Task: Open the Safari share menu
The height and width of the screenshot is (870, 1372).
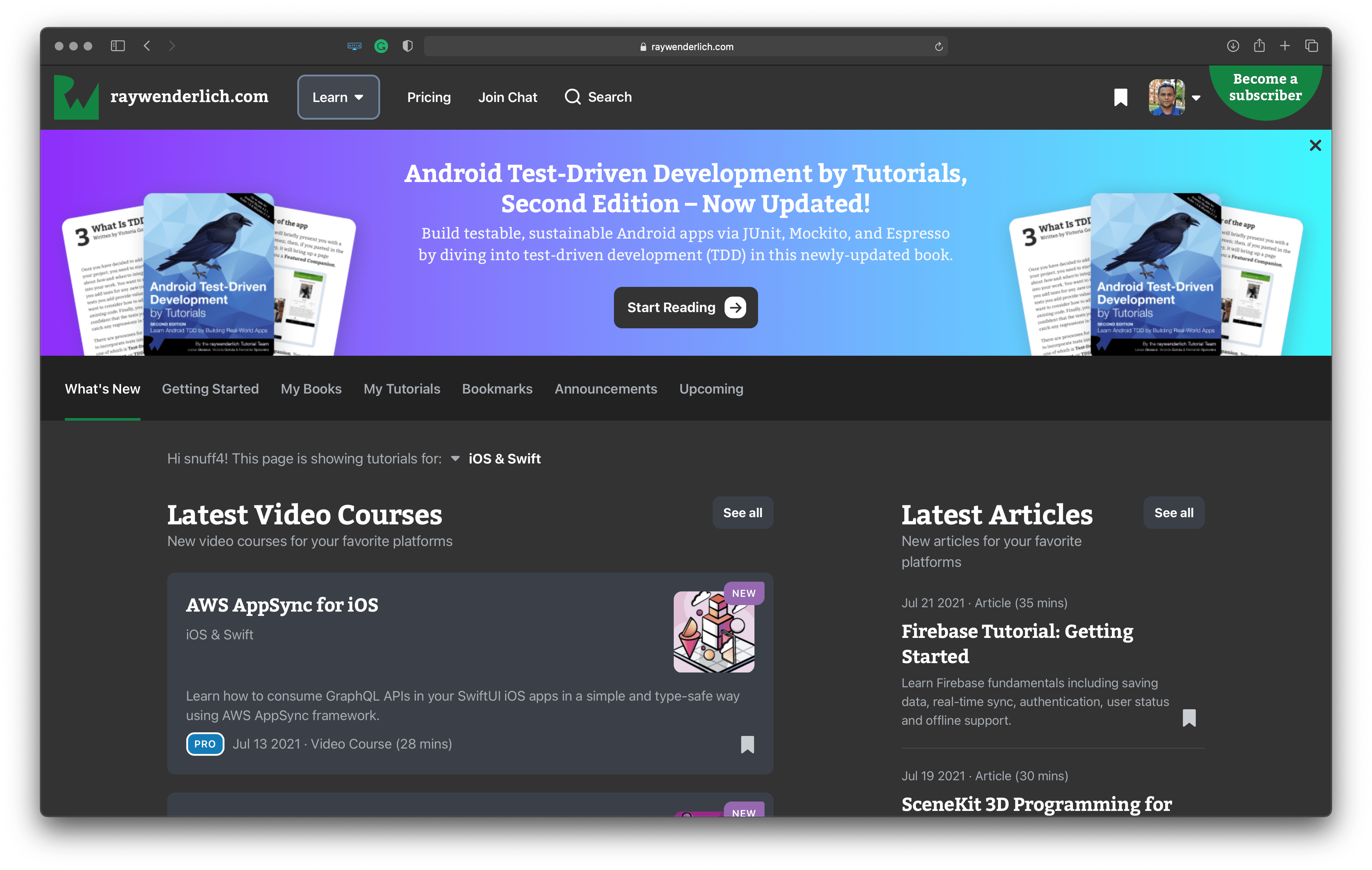Action: [x=1259, y=45]
